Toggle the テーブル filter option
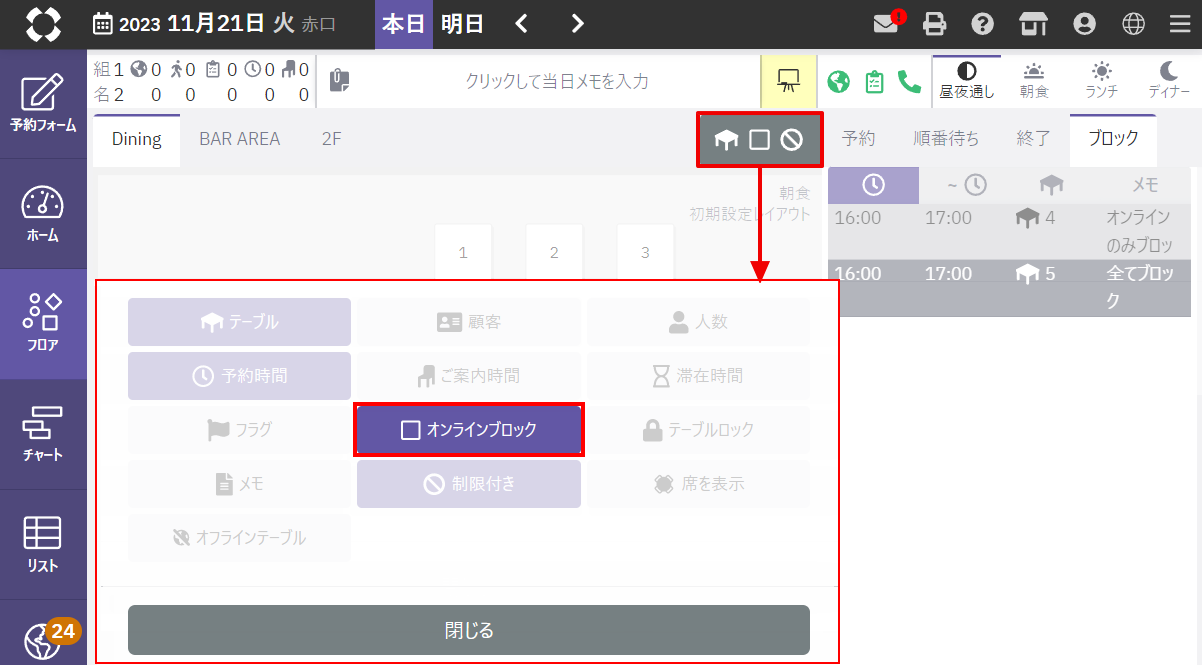1202x665 pixels. [239, 322]
